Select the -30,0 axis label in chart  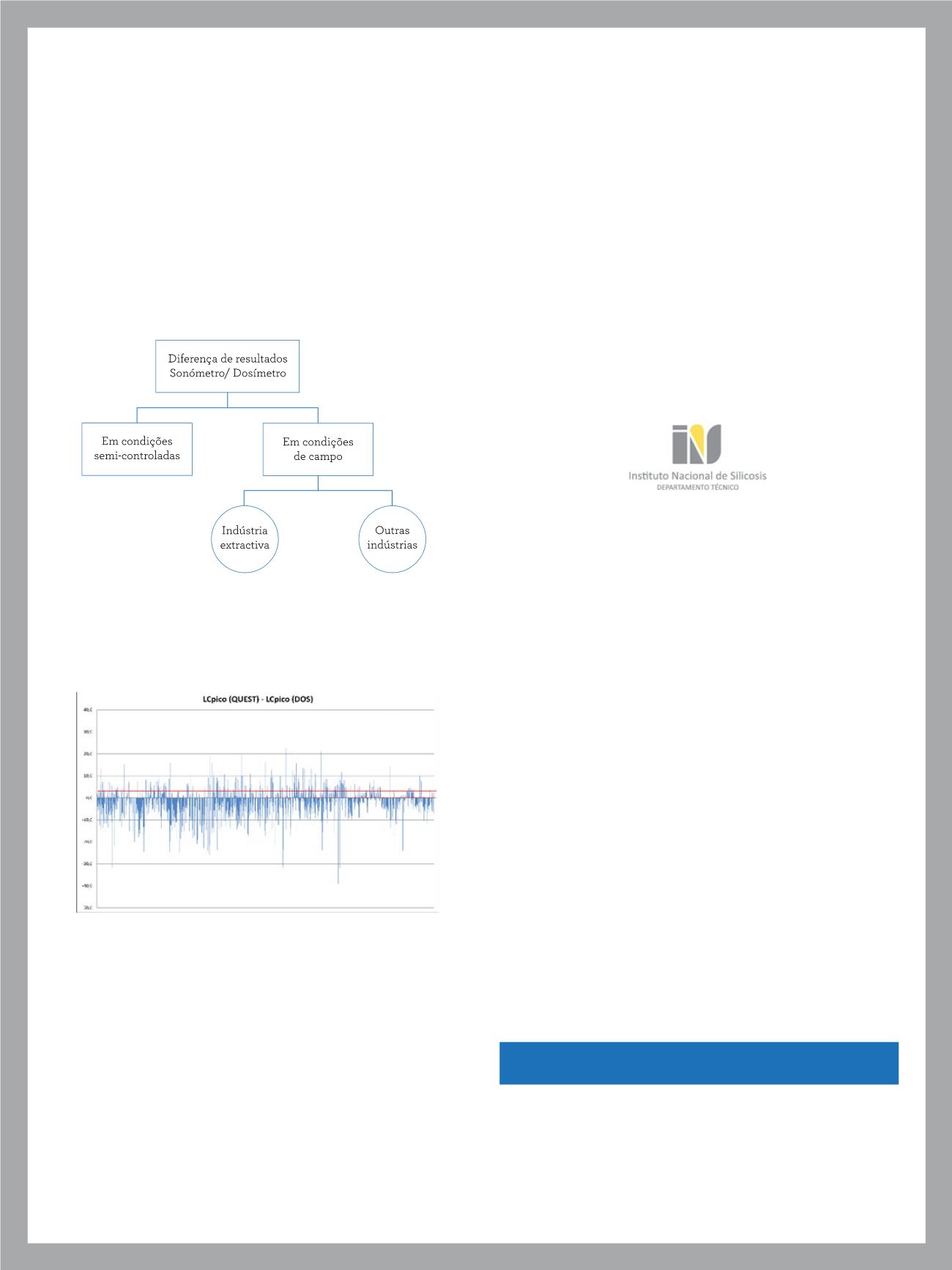coord(86,864)
